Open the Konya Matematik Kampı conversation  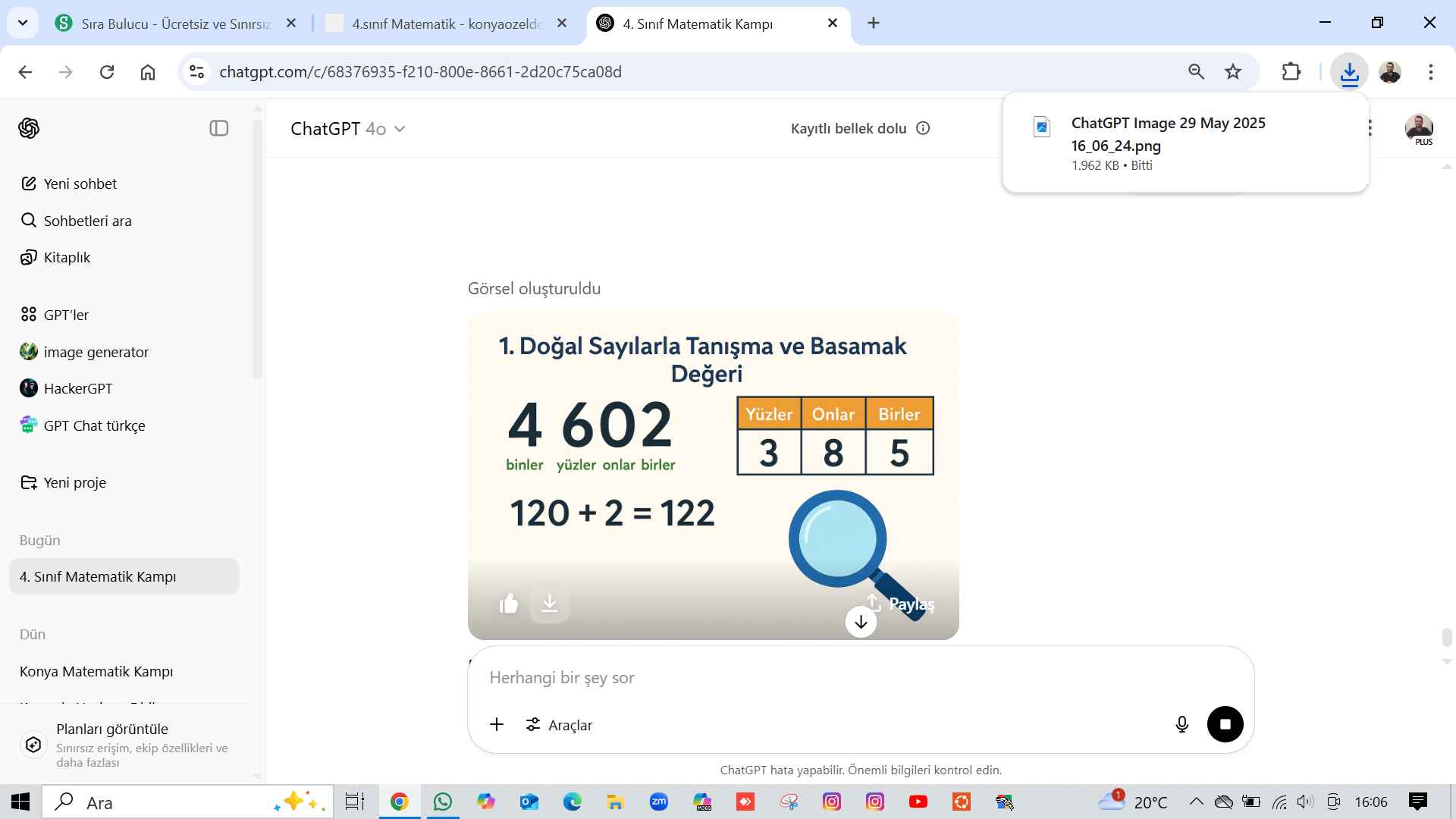coord(96,671)
